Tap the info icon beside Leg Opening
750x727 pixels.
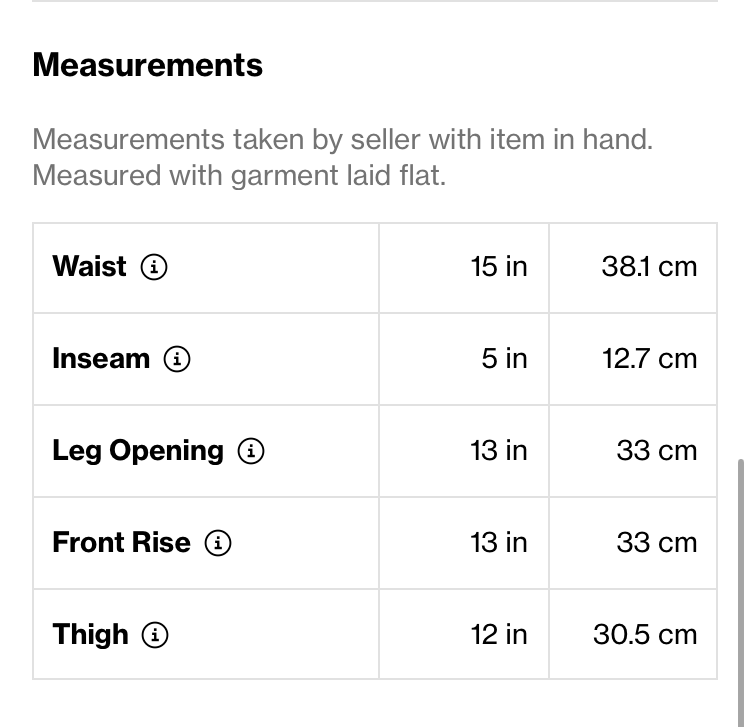pyautogui.click(x=251, y=451)
